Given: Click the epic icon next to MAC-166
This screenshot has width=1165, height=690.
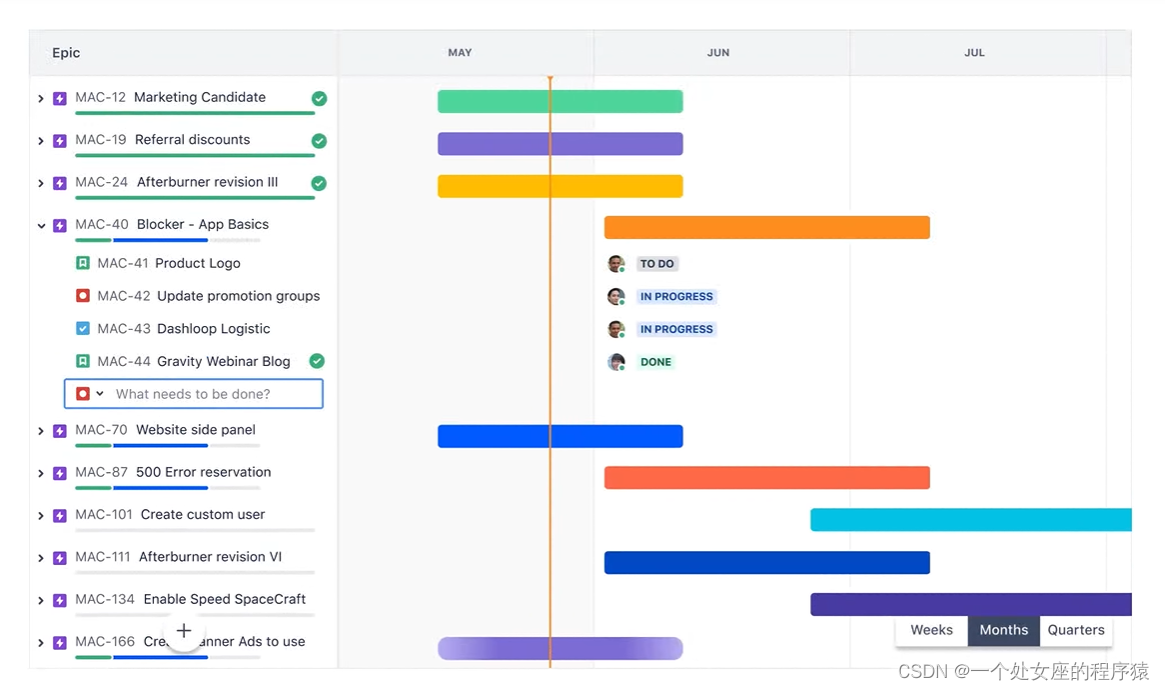Looking at the screenshot, I should coord(59,641).
